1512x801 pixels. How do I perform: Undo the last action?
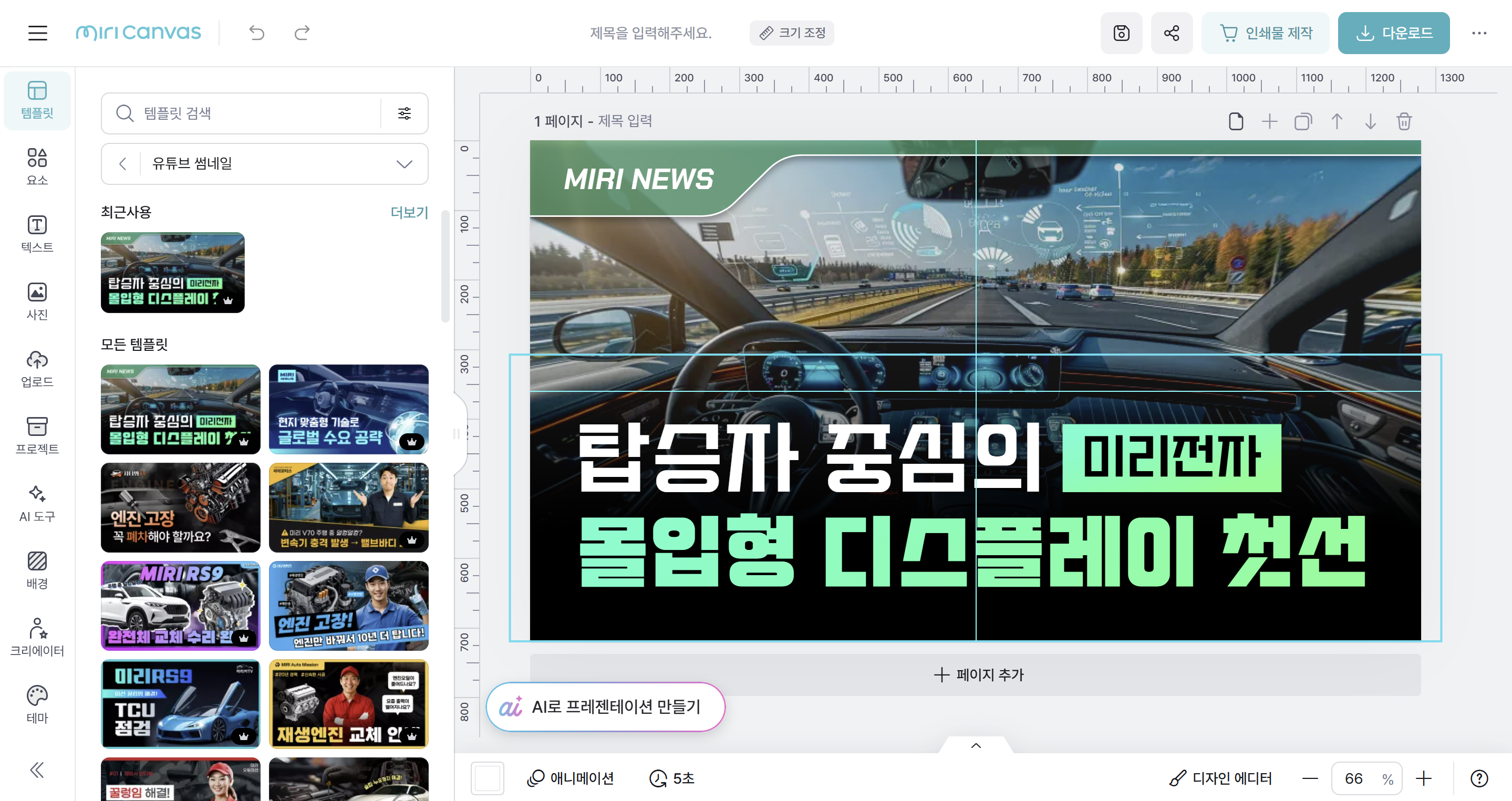[x=256, y=33]
